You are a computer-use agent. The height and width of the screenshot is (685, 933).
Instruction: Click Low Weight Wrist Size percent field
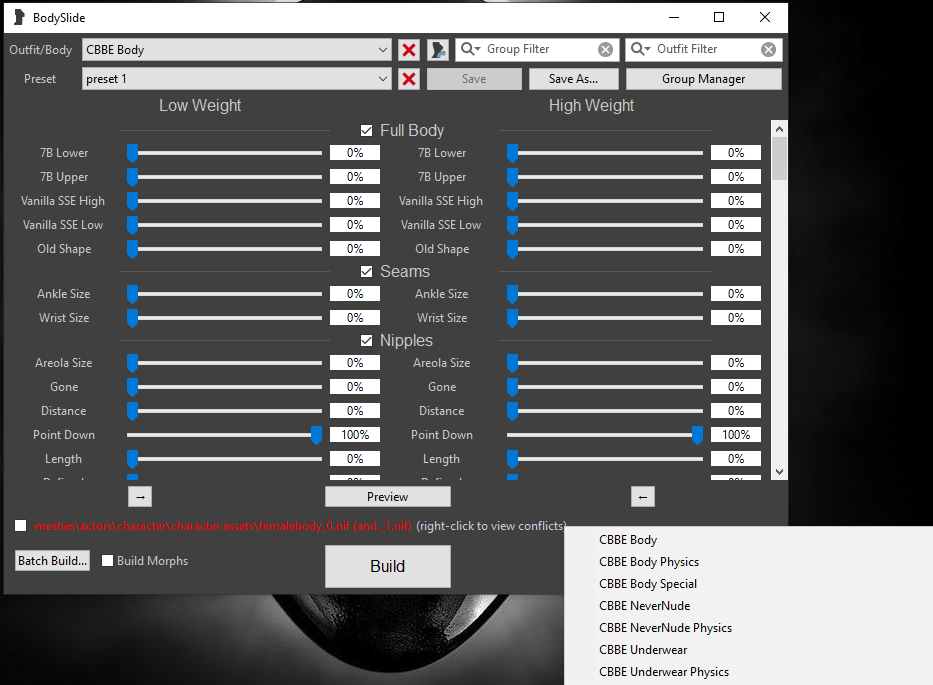pyautogui.click(x=355, y=318)
